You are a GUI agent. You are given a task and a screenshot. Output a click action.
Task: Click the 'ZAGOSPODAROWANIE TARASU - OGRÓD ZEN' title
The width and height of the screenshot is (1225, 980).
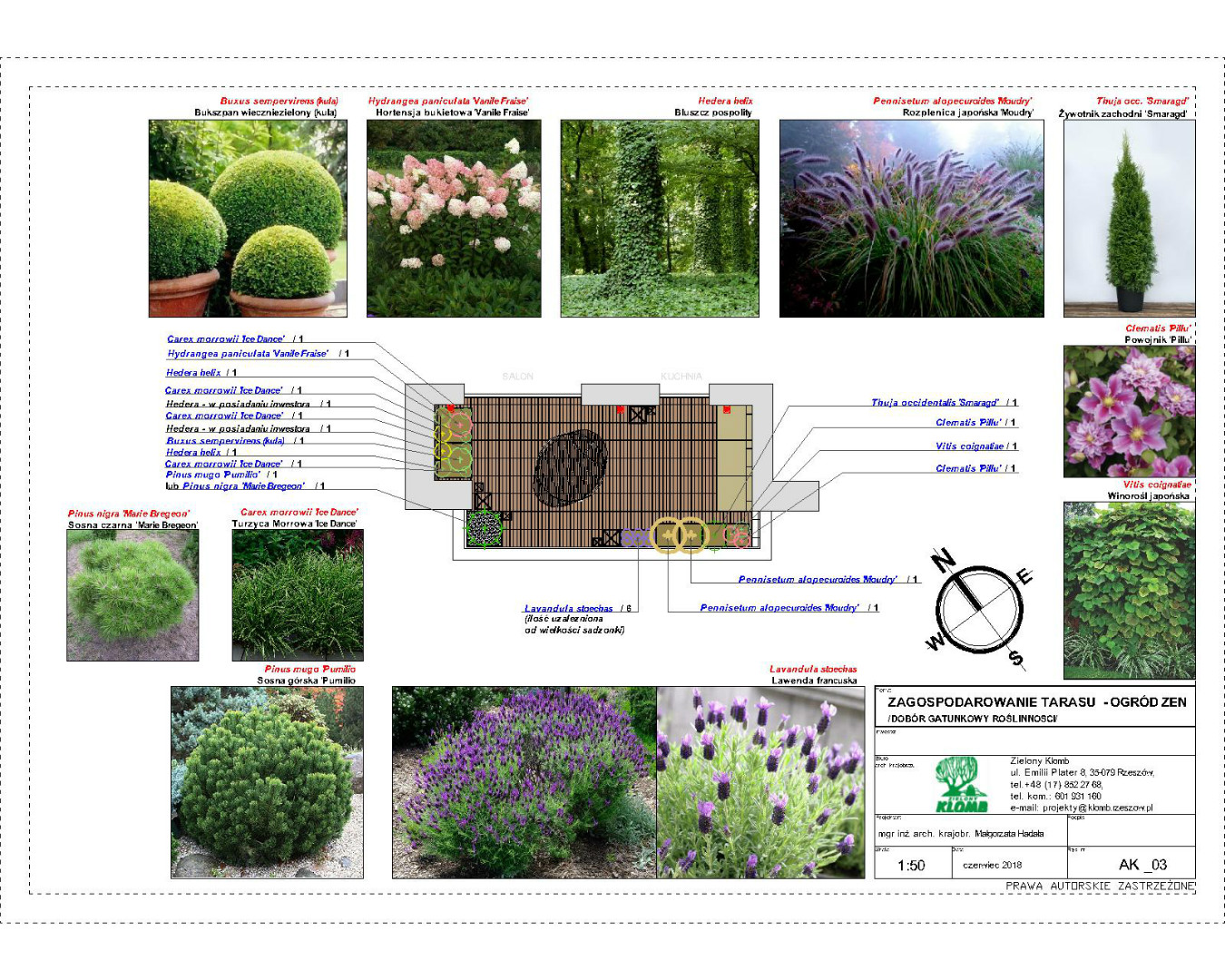(x=1037, y=701)
